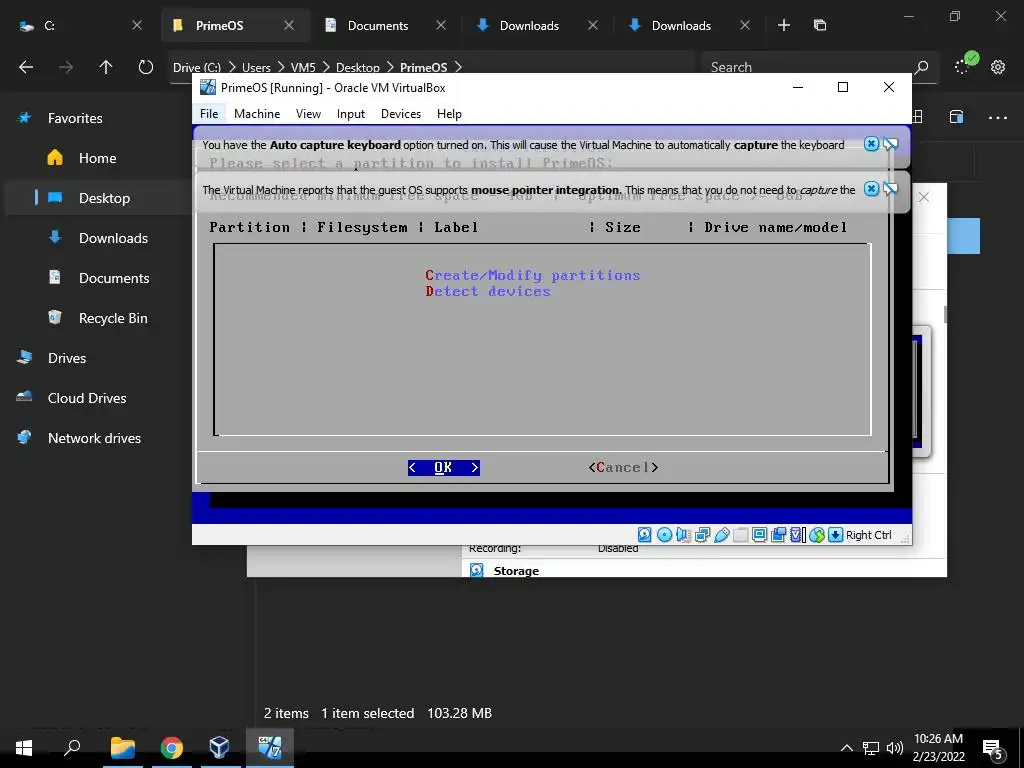Select Network drives in the sidebar

point(94,438)
